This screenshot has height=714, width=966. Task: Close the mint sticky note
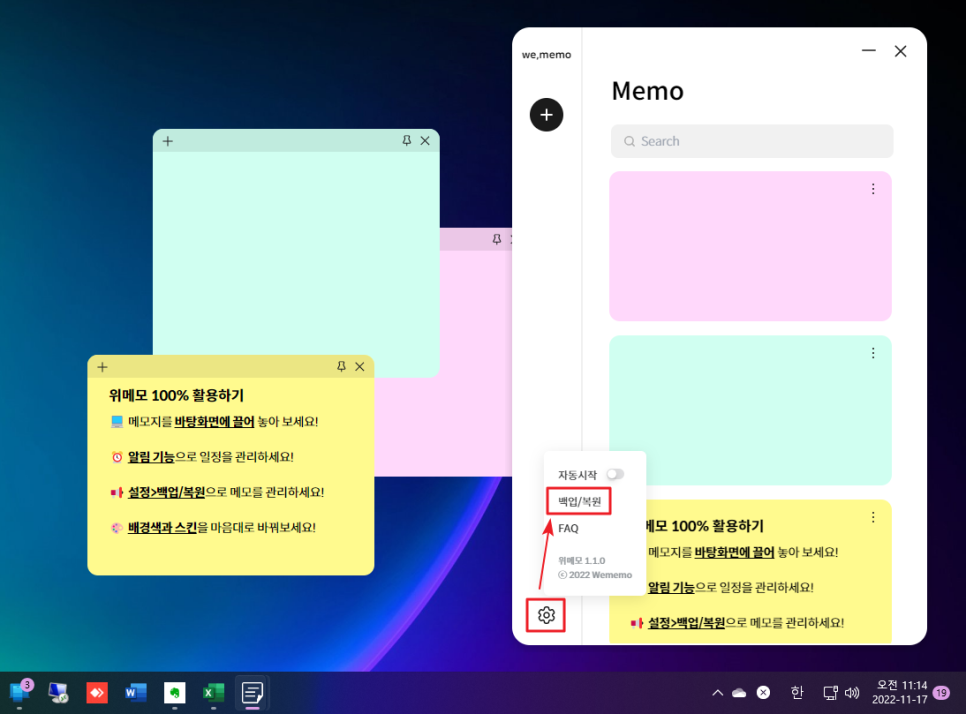425,140
